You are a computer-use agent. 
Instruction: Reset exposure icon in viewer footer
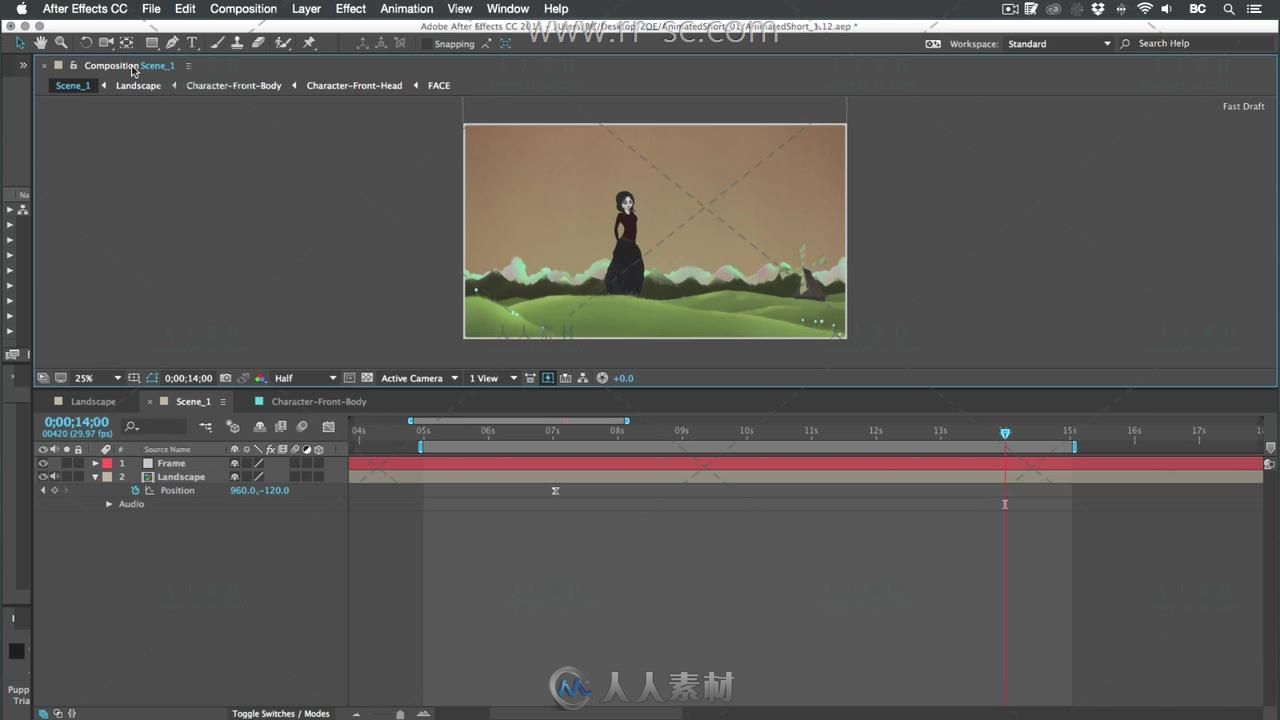[602, 378]
